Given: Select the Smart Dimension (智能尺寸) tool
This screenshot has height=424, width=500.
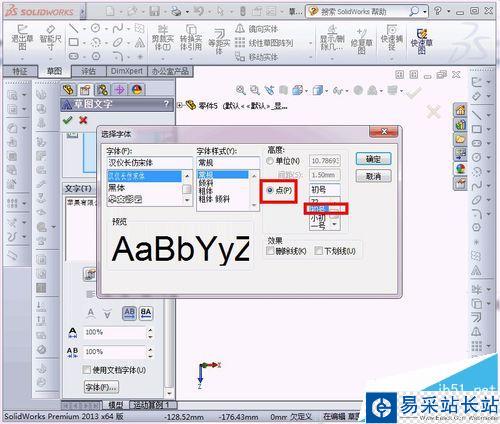Looking at the screenshot, I should coord(50,37).
